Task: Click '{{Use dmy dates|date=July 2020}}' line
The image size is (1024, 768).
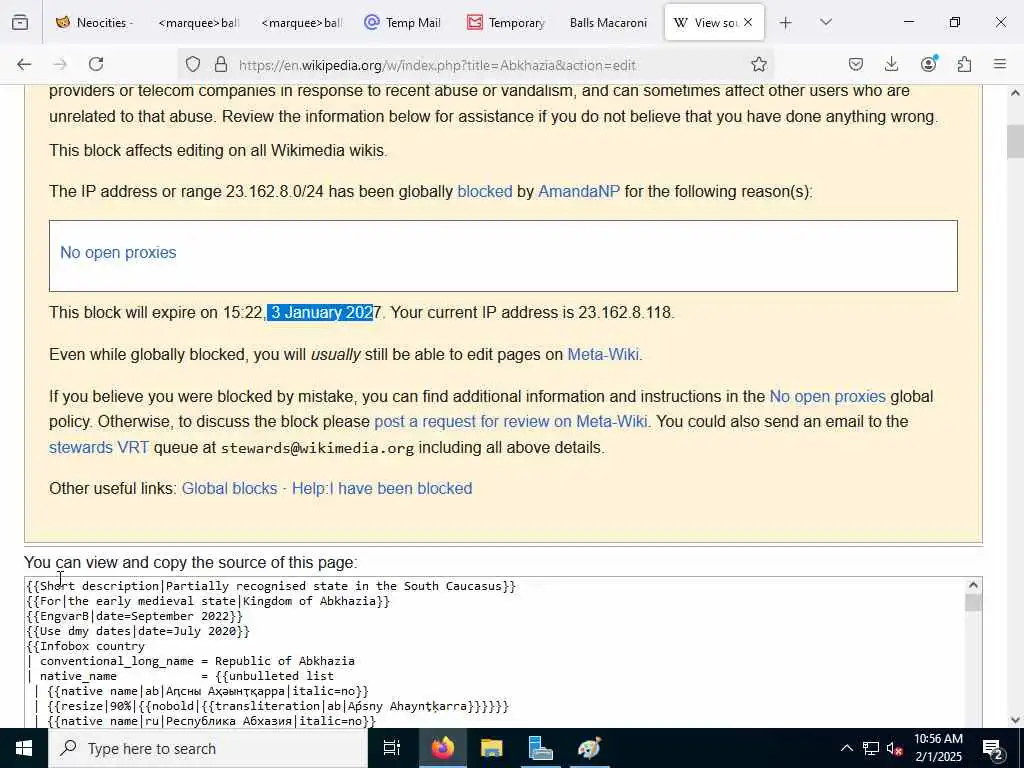Action: (x=138, y=631)
